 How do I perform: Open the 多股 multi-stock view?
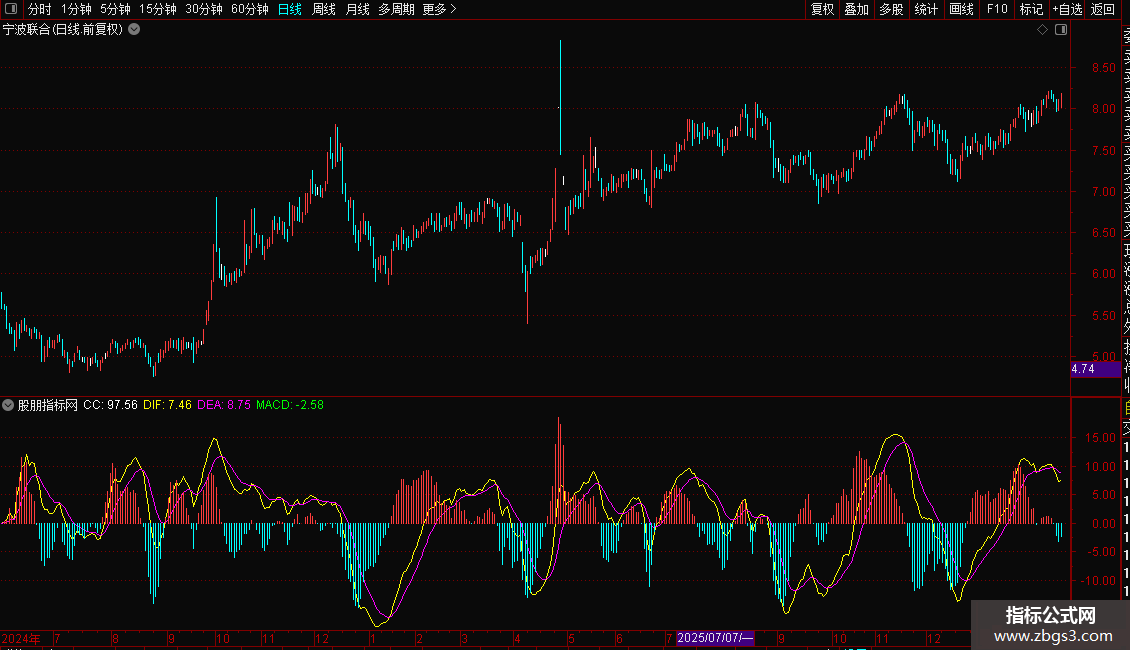tap(891, 9)
